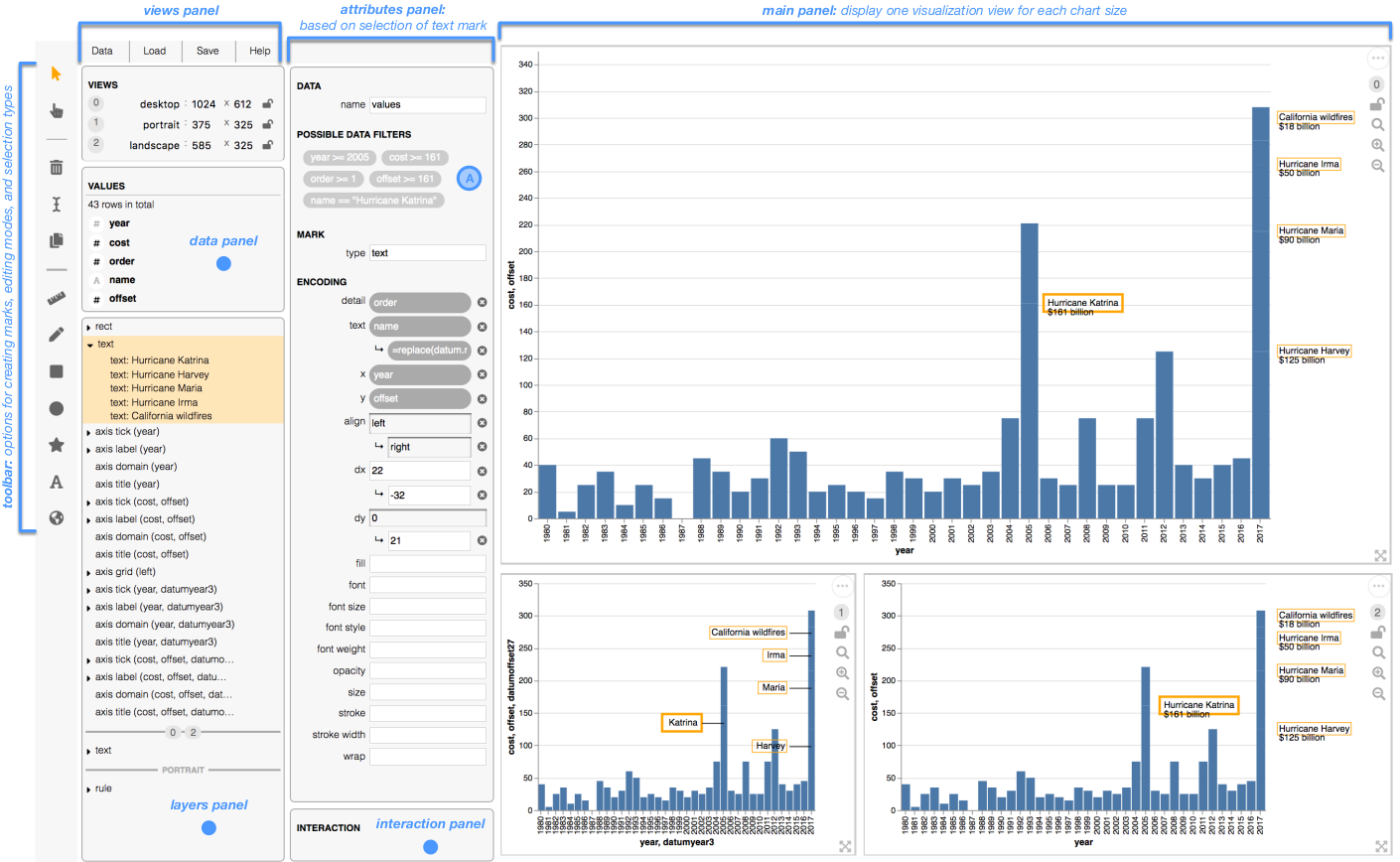
Task: Select the portrait view row number badge
Action: pyautogui.click(x=95, y=124)
